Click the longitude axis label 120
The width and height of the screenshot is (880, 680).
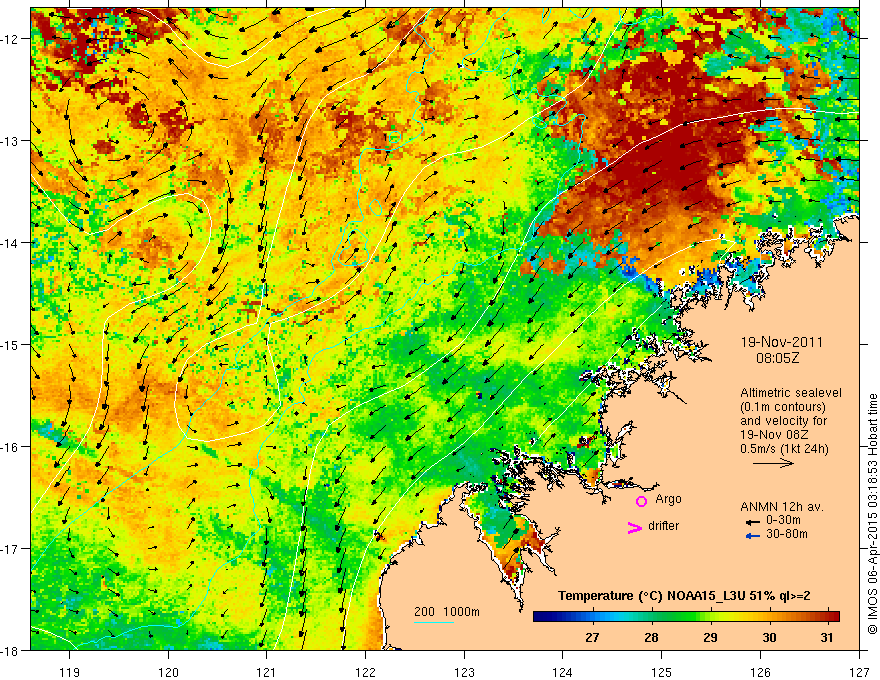pos(168,672)
